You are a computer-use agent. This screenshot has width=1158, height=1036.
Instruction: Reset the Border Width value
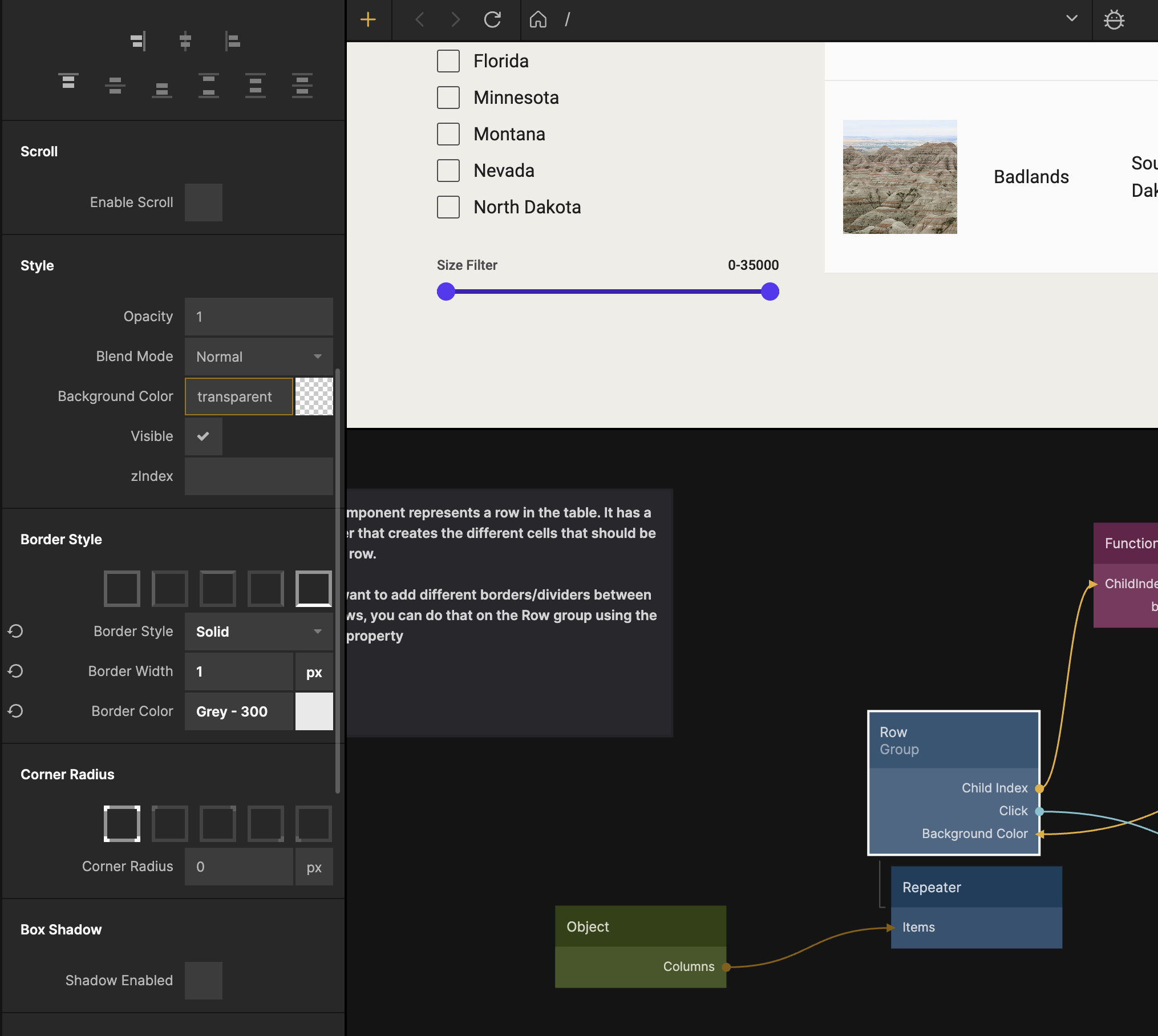(15, 671)
